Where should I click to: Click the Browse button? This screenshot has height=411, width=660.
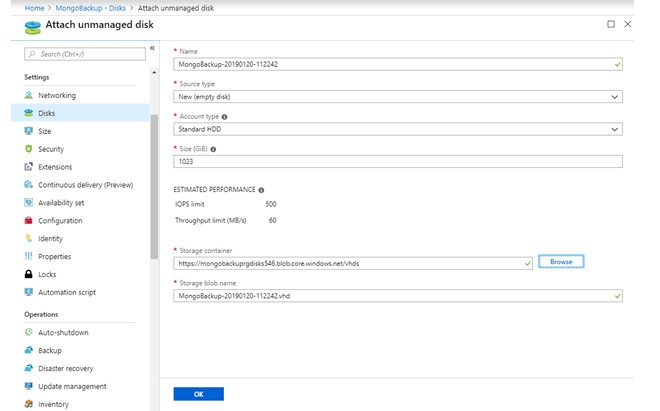561,262
